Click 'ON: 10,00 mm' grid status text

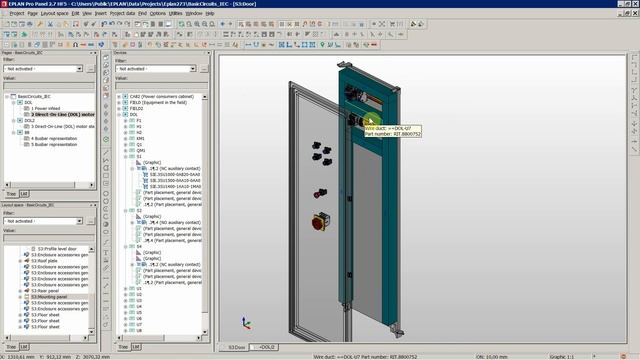pos(491,357)
